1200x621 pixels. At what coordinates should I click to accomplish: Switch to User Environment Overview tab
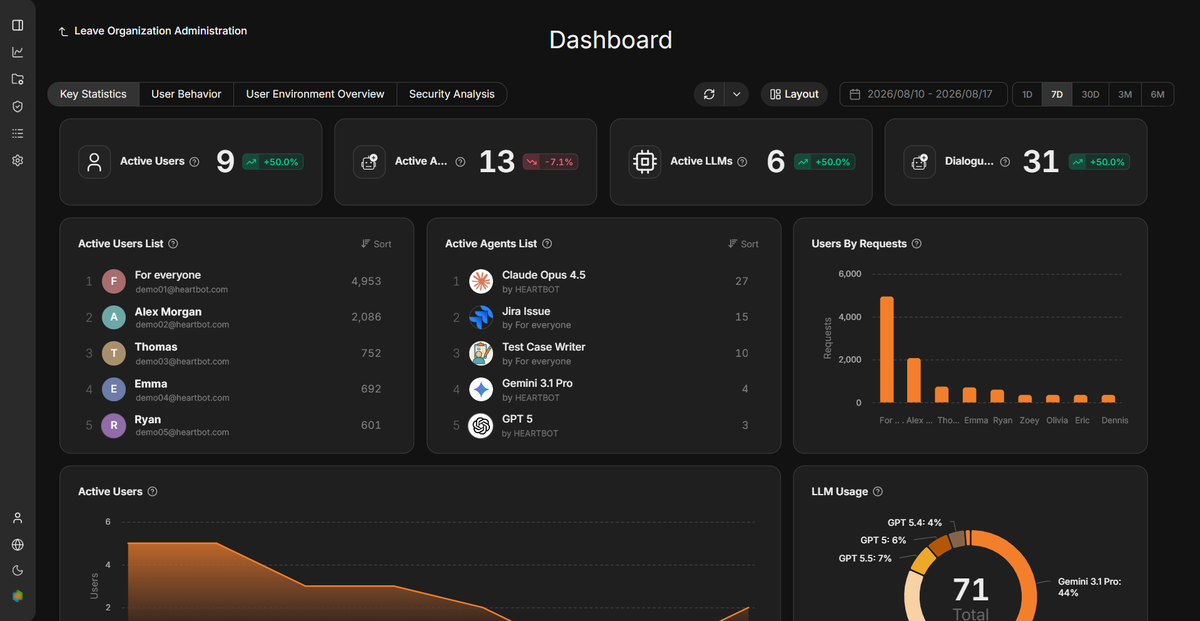[315, 94]
